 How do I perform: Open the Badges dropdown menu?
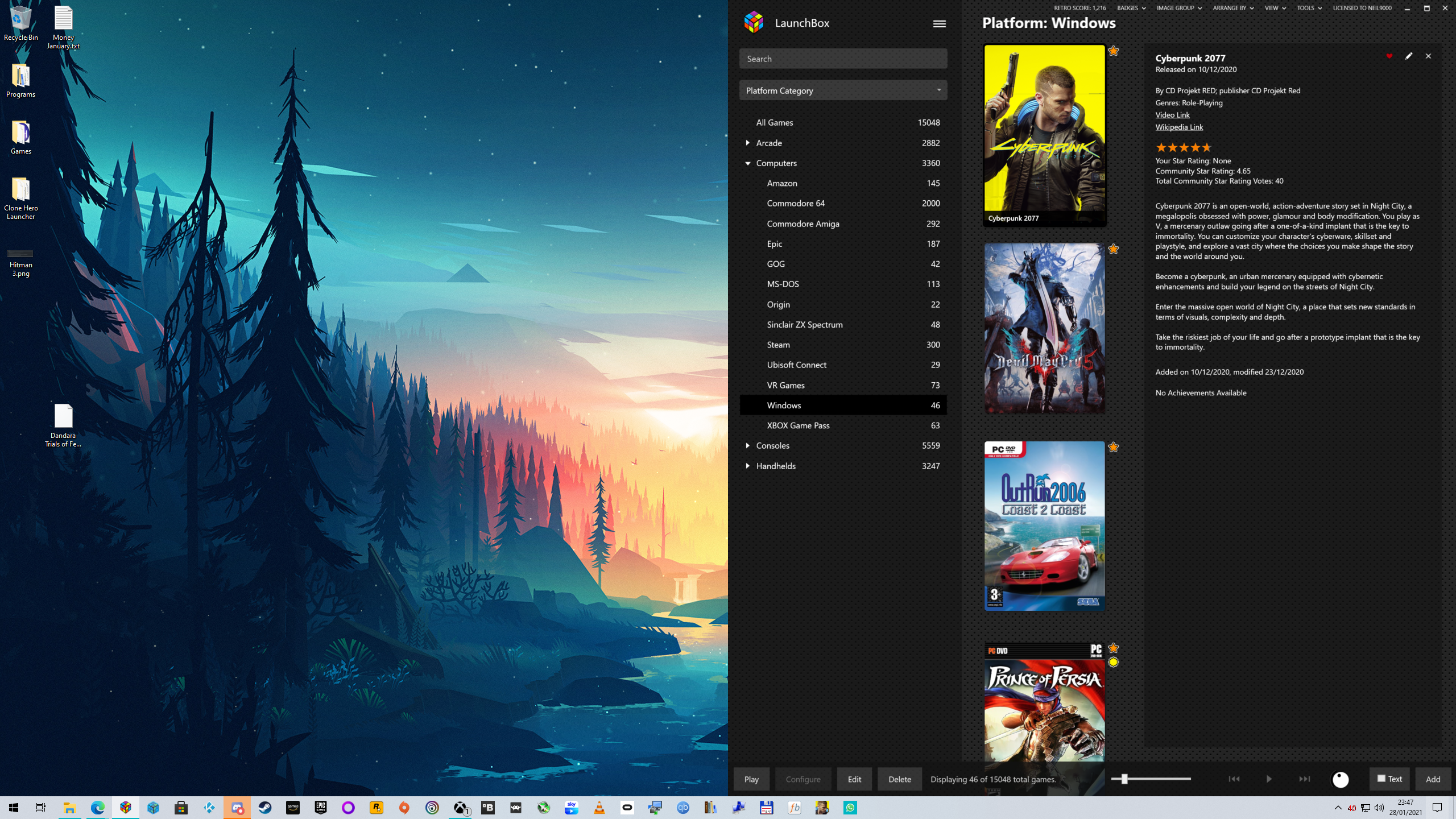[1131, 8]
